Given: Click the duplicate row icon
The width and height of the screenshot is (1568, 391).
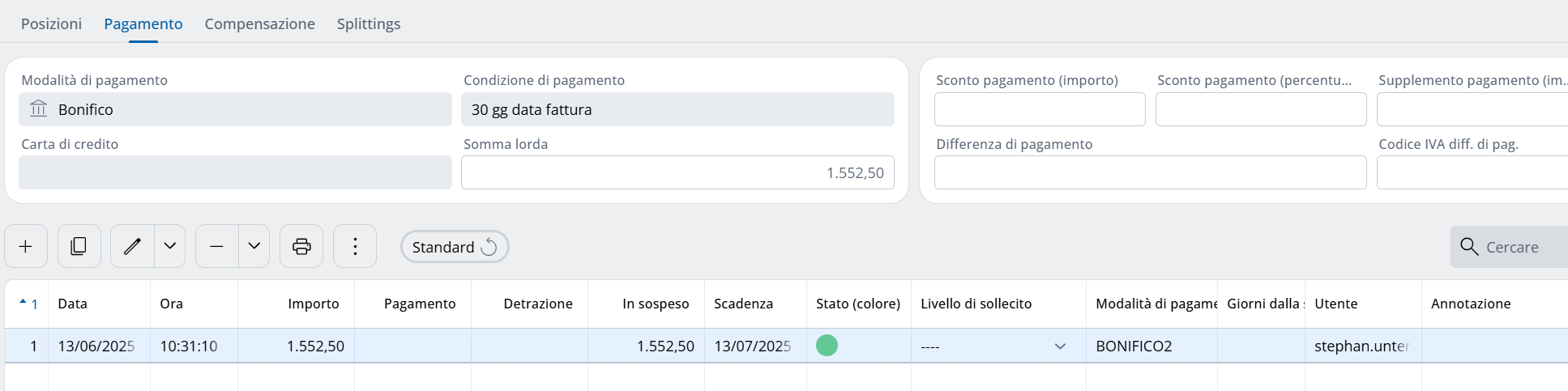Looking at the screenshot, I should coord(79,246).
